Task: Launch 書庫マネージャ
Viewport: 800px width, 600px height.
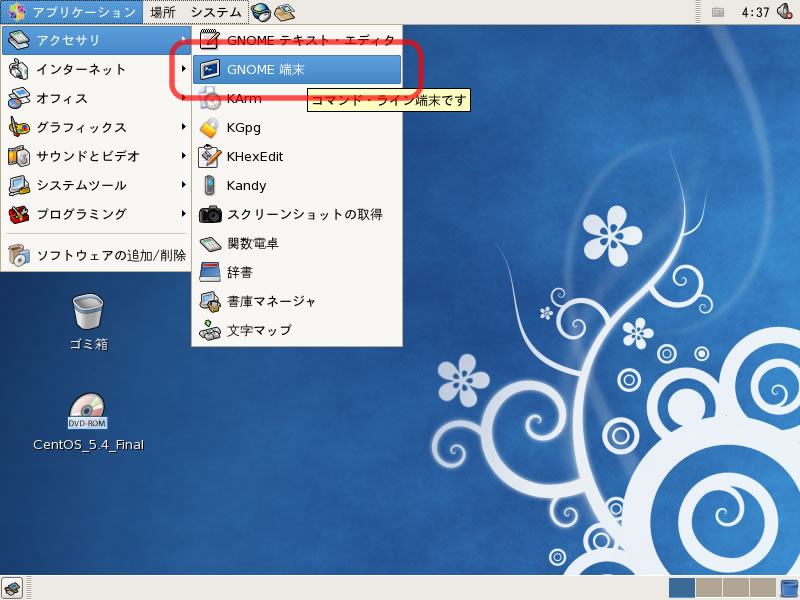Action: (x=297, y=302)
